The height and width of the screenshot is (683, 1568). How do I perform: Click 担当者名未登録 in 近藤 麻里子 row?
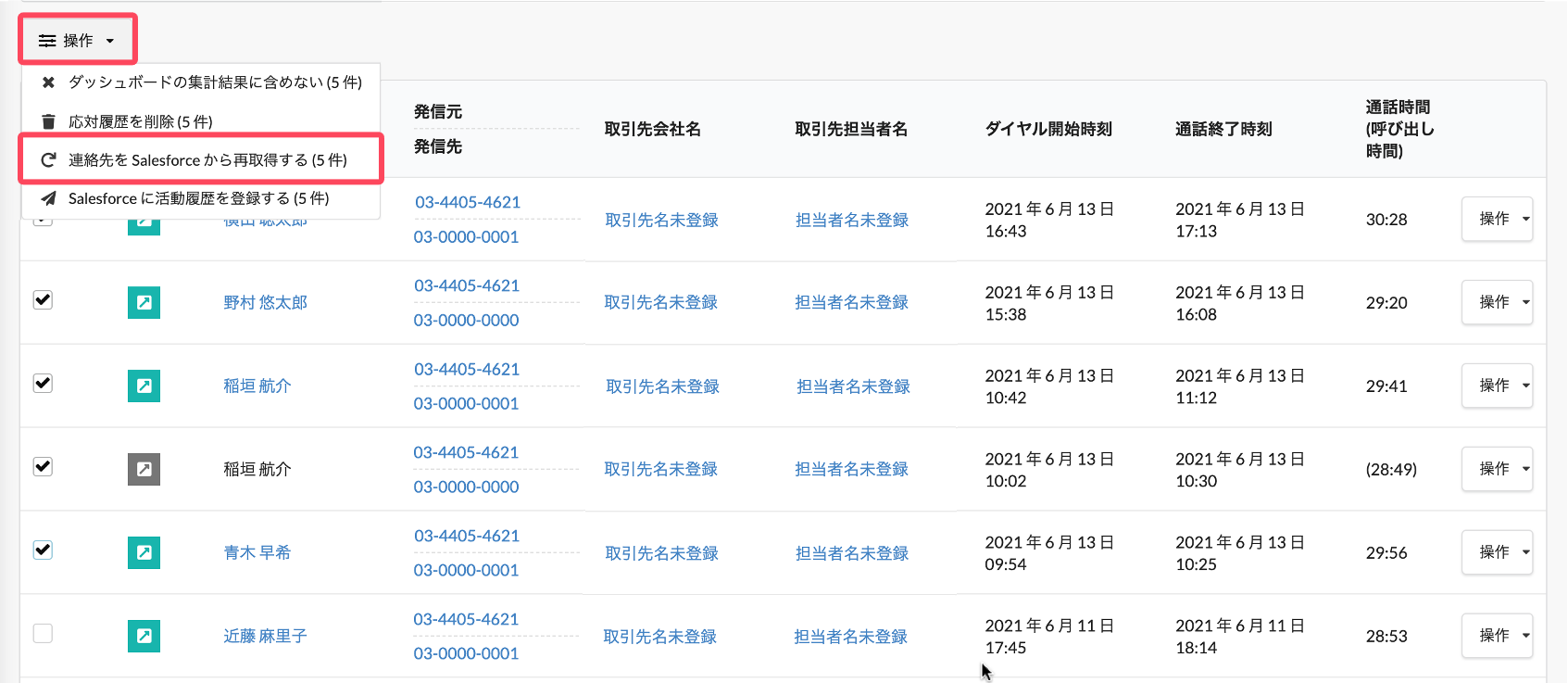(x=851, y=637)
